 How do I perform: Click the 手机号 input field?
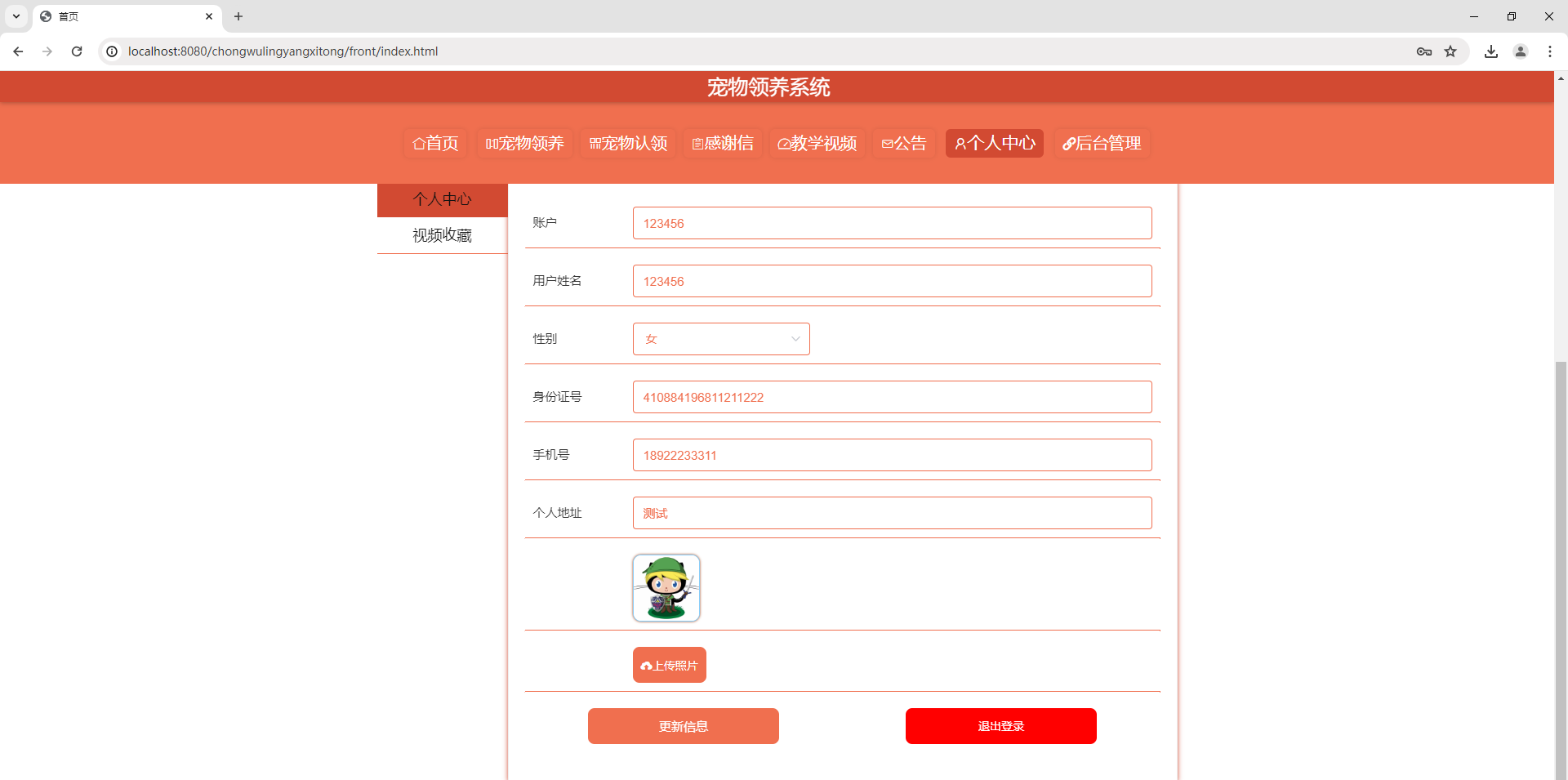(x=893, y=455)
